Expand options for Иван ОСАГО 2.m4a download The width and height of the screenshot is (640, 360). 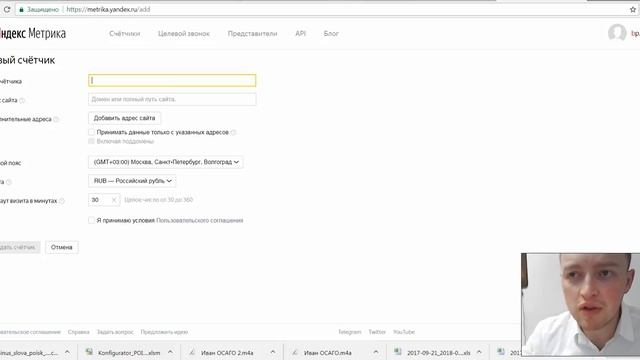273,352
